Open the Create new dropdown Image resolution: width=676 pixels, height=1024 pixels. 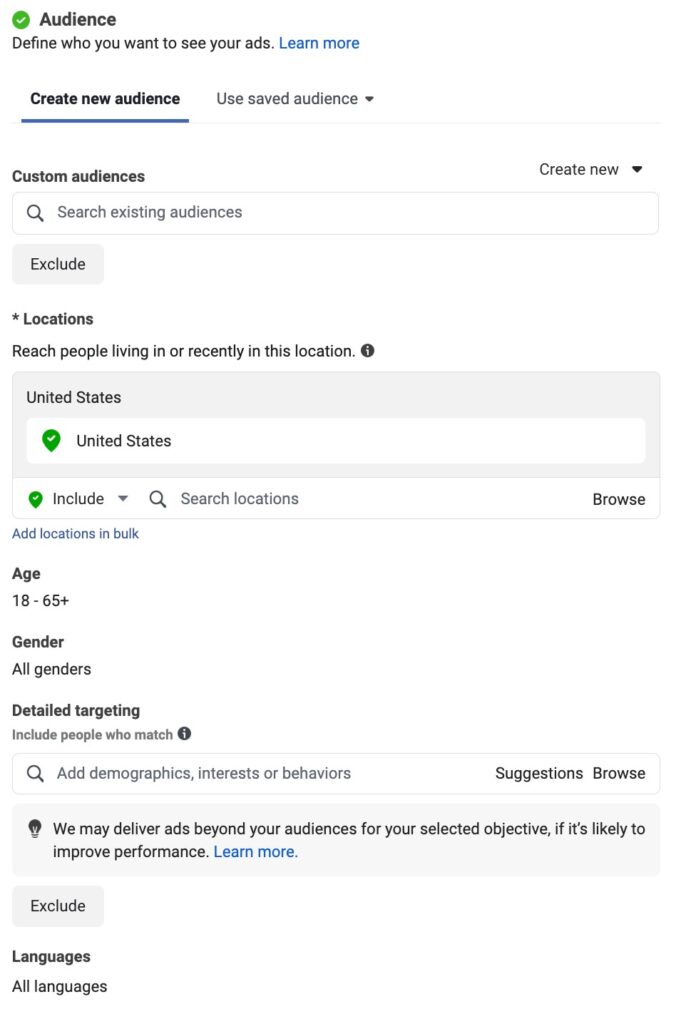tap(591, 170)
